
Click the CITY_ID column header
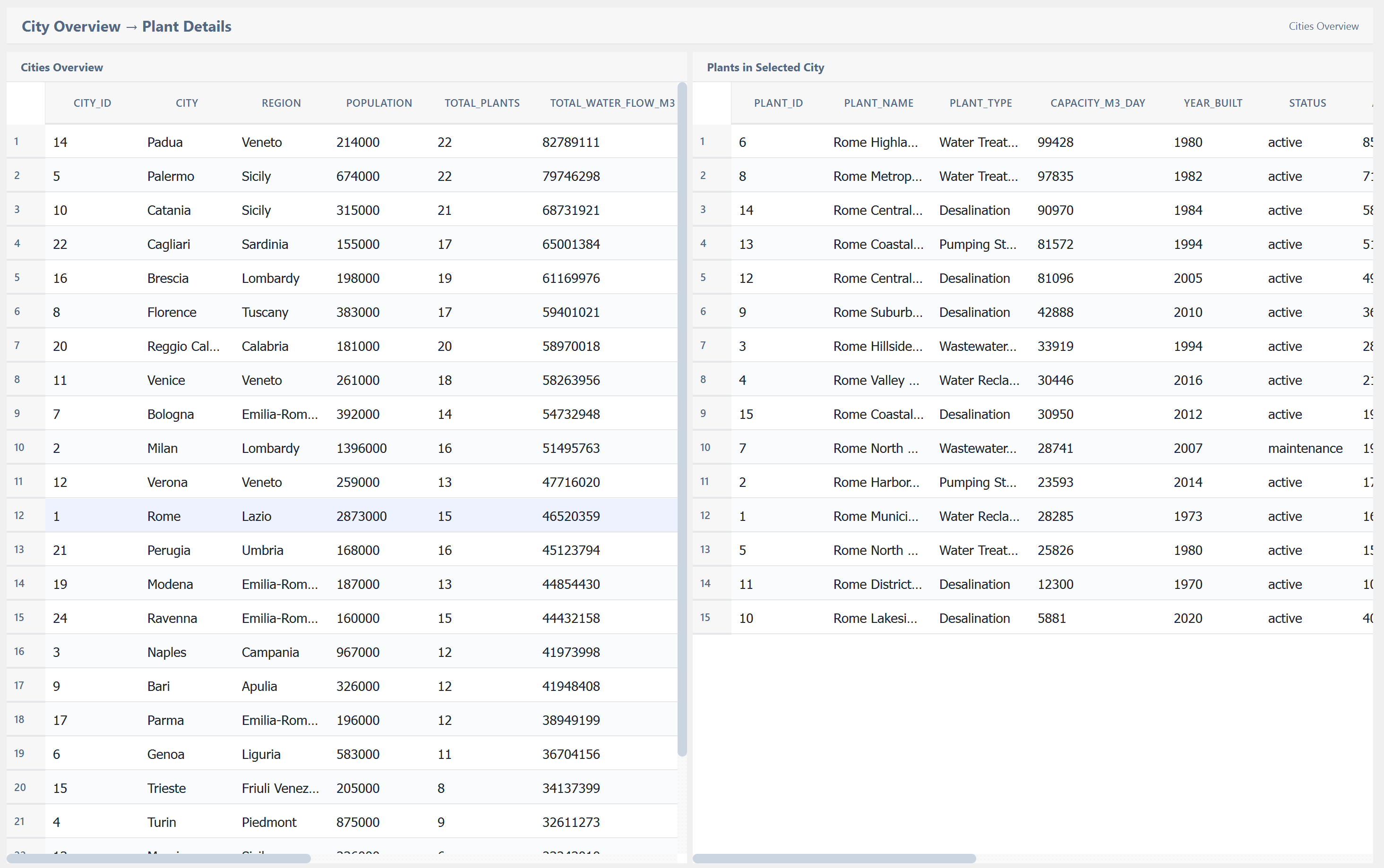pos(92,103)
